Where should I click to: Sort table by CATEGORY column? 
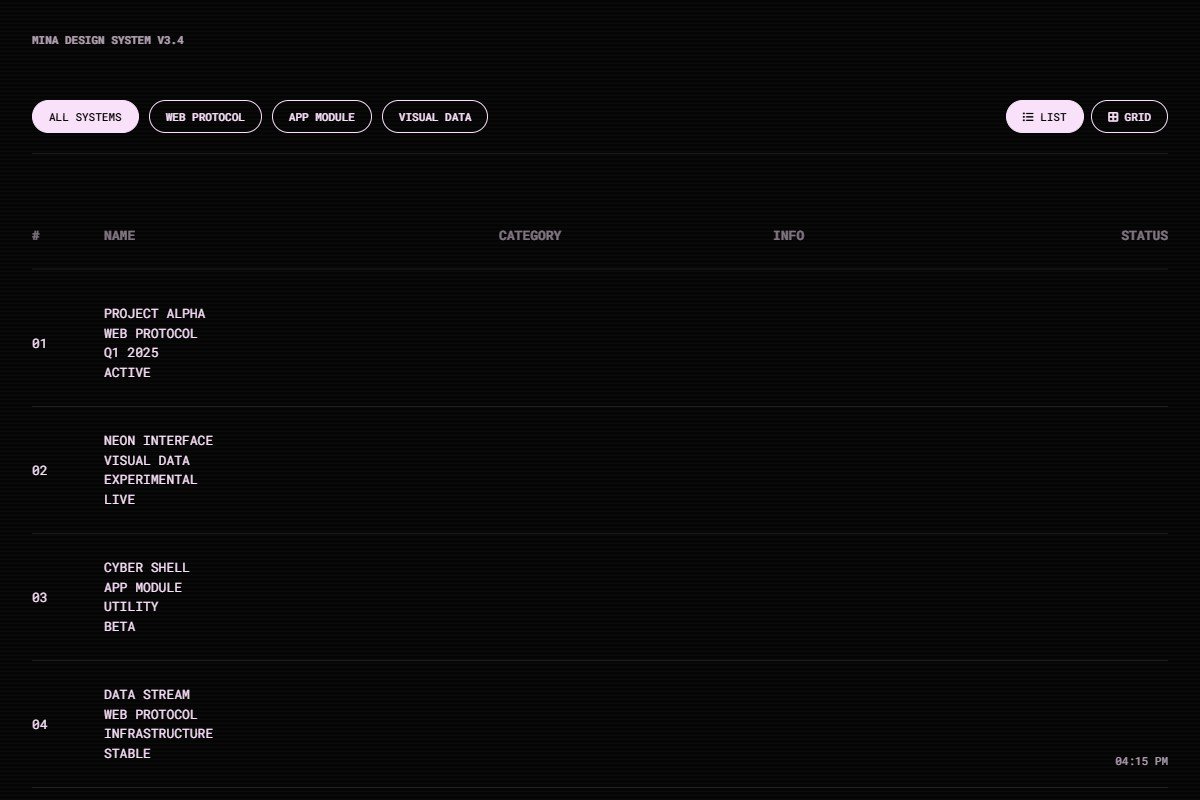(x=530, y=235)
